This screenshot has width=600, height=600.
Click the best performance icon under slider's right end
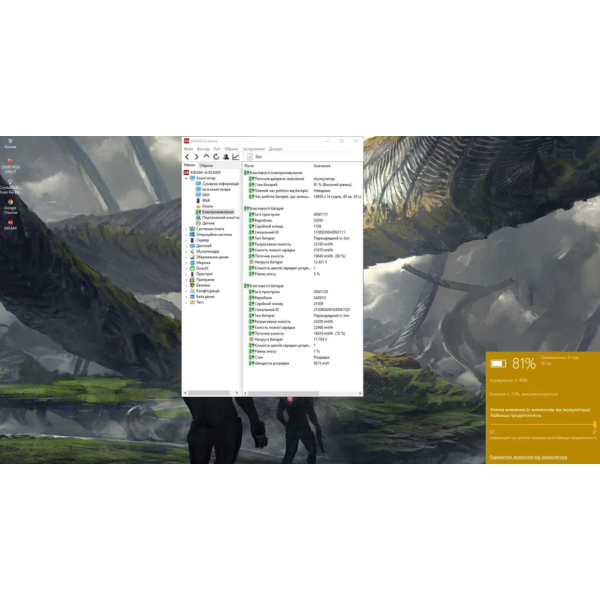[x=594, y=432]
